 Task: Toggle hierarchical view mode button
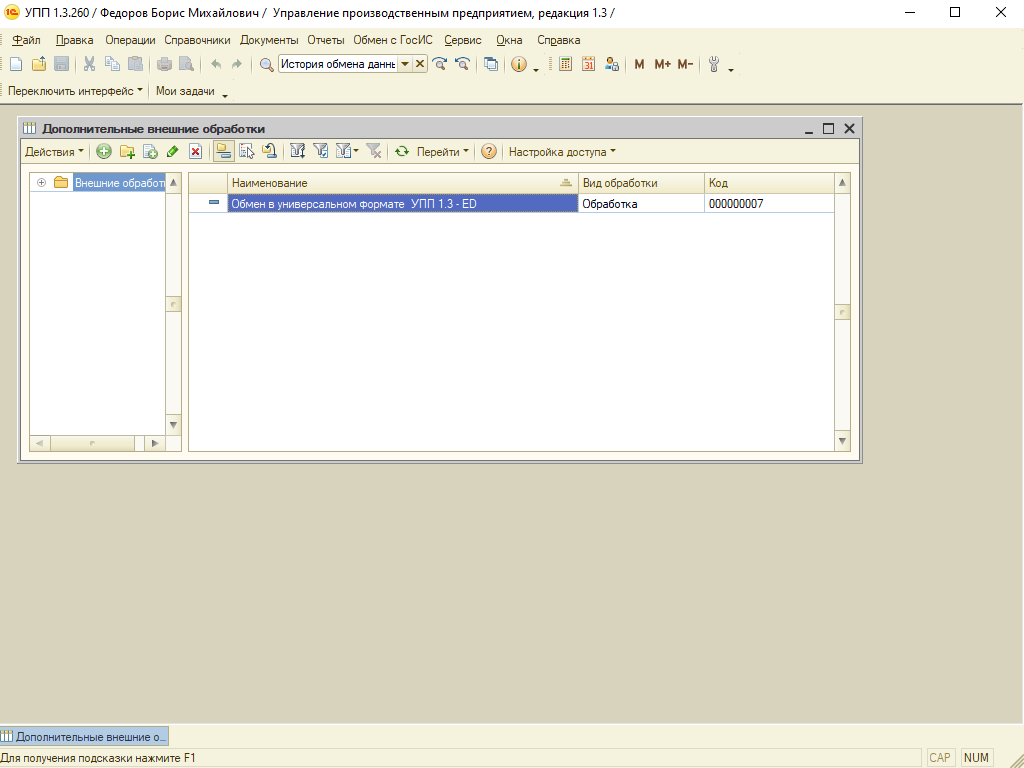[223, 152]
